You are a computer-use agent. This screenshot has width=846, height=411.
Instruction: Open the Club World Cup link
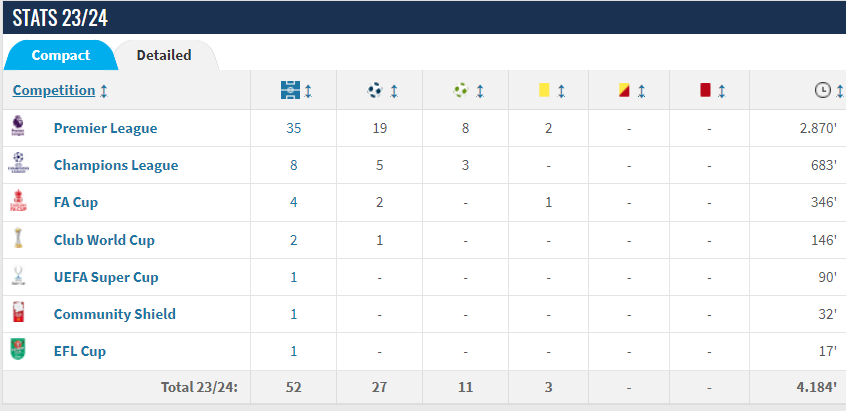[x=104, y=240]
